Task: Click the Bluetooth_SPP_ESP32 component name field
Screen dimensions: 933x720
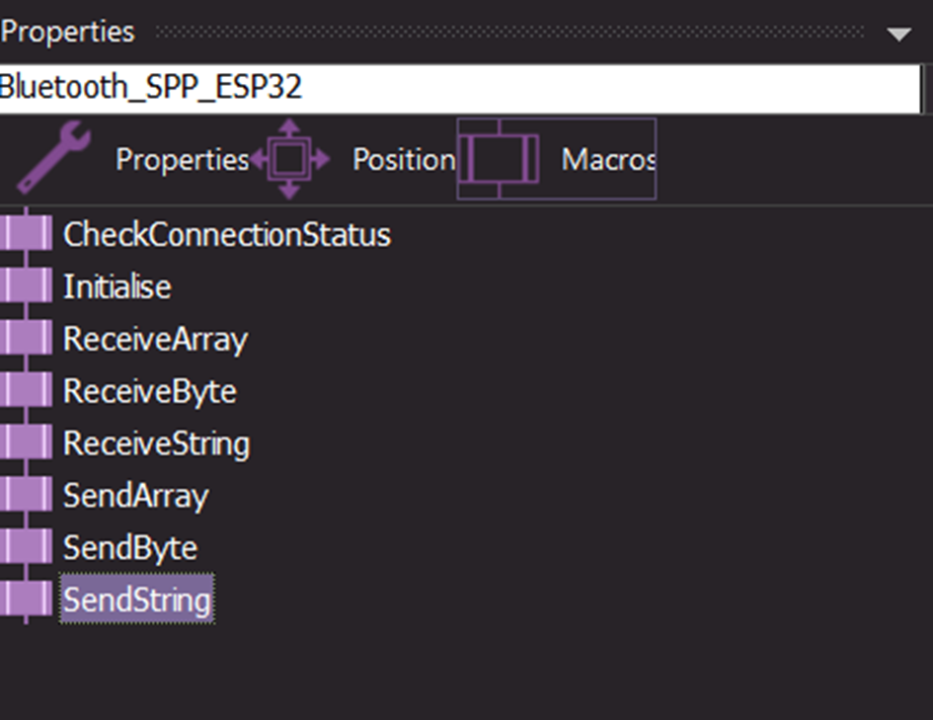Action: pyautogui.click(x=460, y=88)
